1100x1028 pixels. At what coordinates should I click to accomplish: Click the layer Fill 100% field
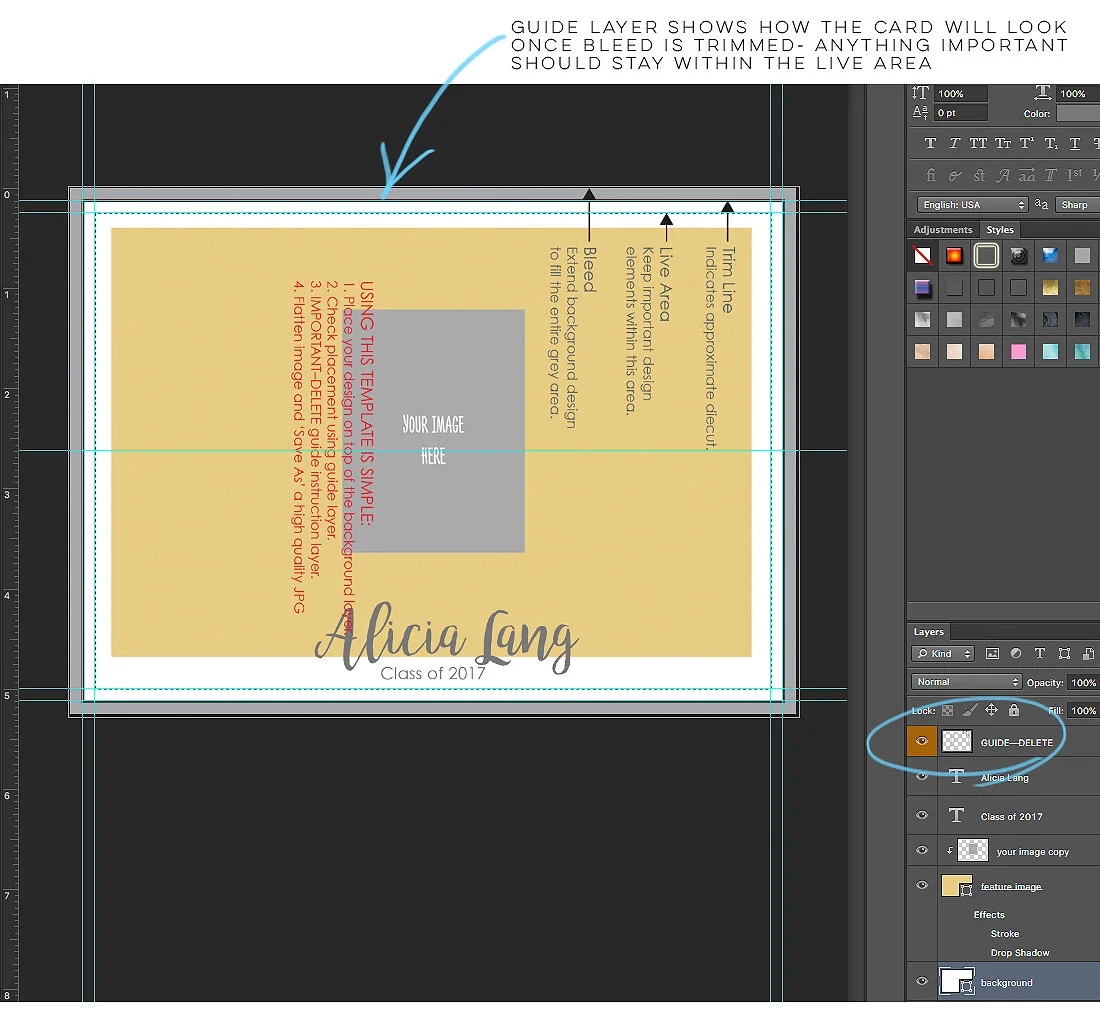coord(1083,710)
